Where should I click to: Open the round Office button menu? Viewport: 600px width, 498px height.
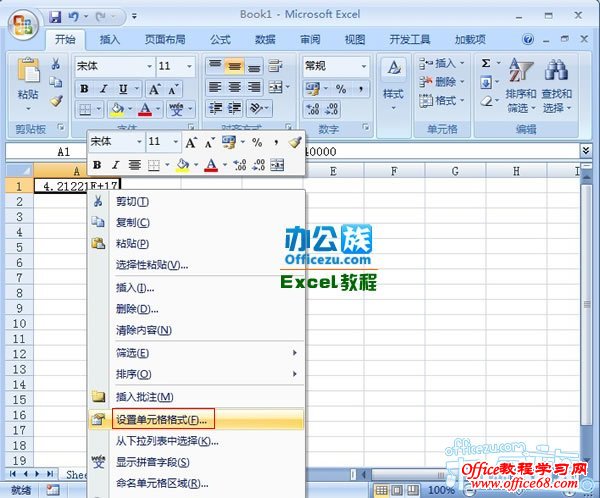click(23, 24)
